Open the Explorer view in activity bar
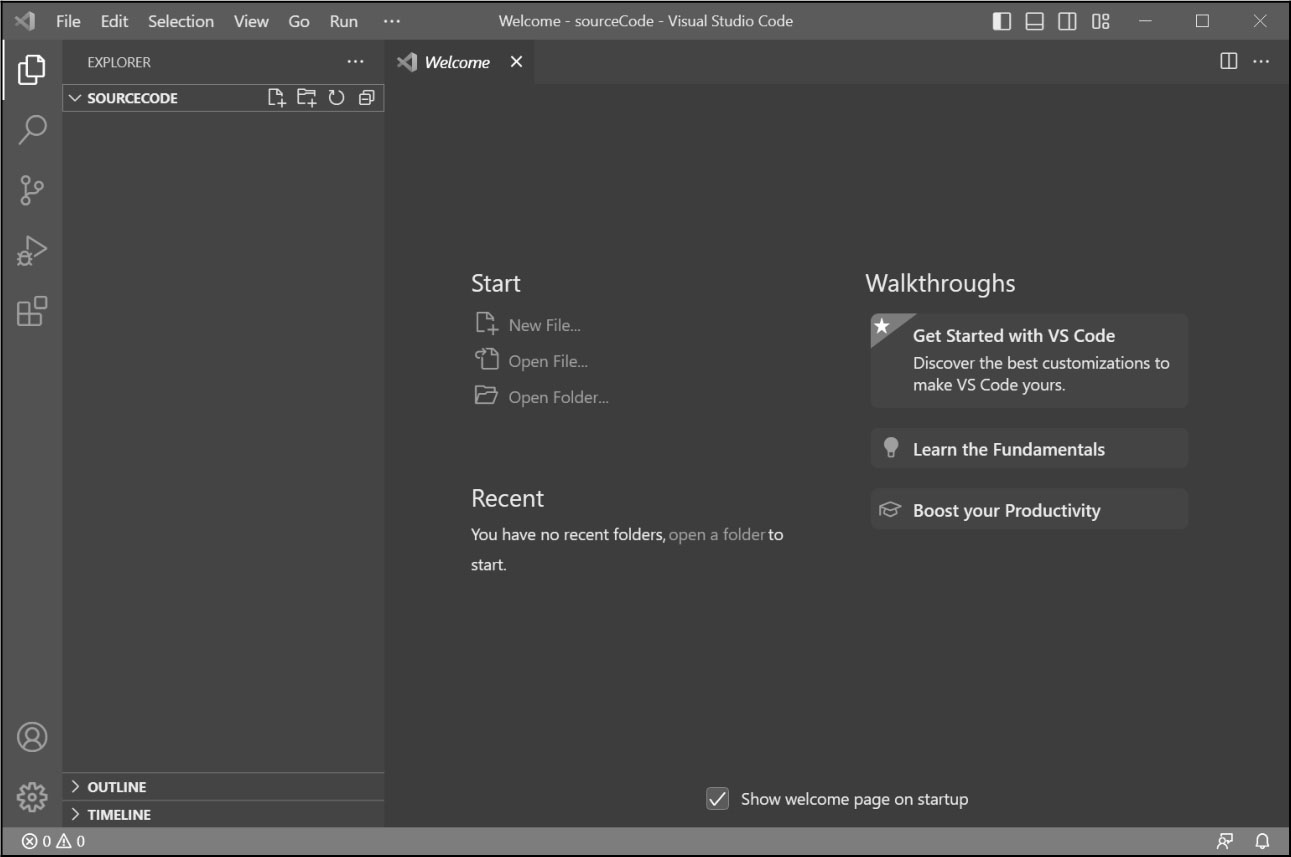 32,70
